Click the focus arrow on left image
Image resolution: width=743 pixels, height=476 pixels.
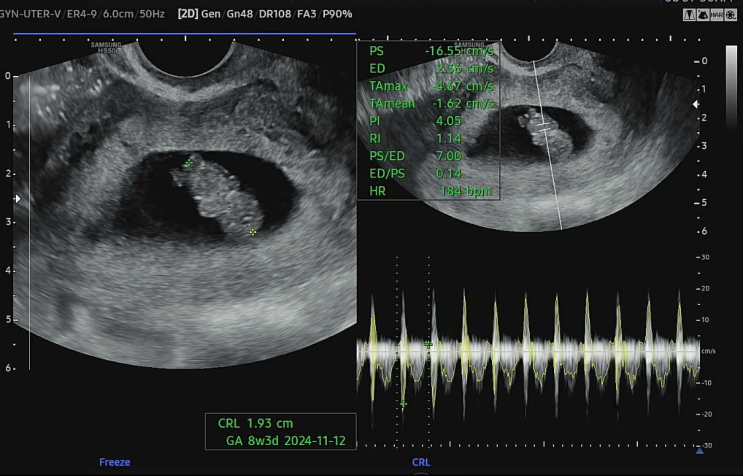tap(18, 198)
